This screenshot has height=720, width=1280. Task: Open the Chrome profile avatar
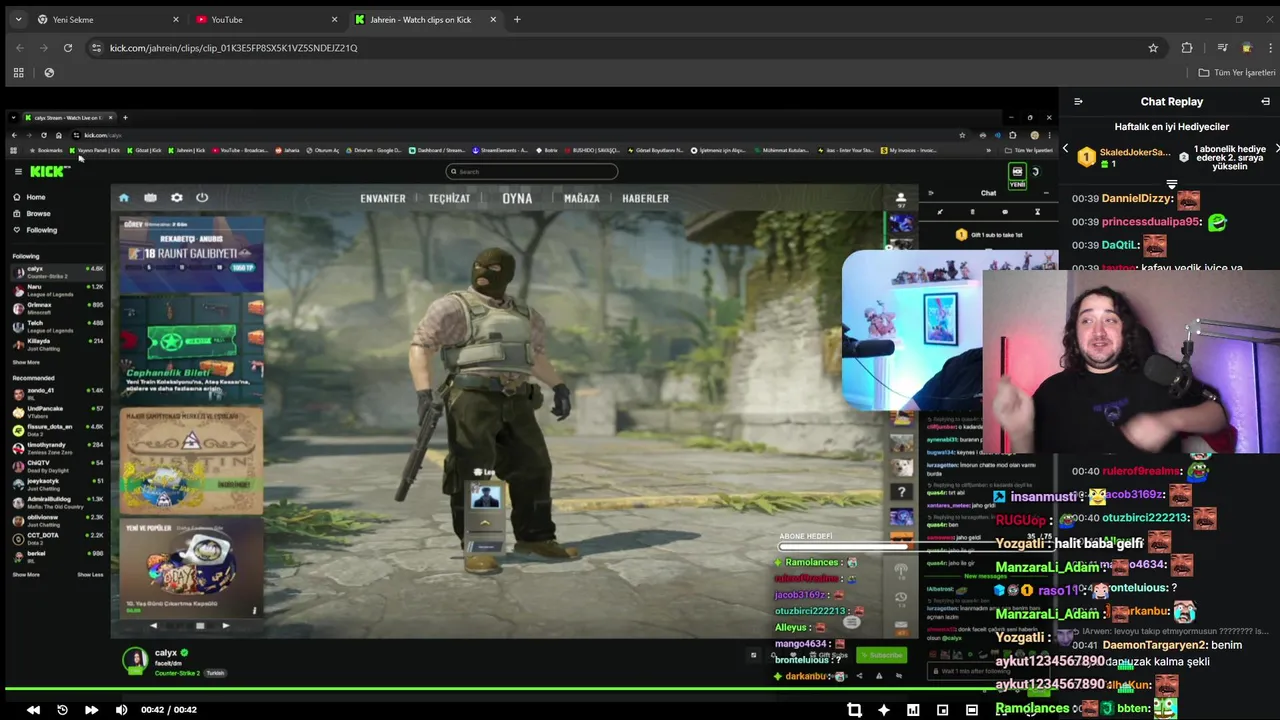(x=1246, y=47)
